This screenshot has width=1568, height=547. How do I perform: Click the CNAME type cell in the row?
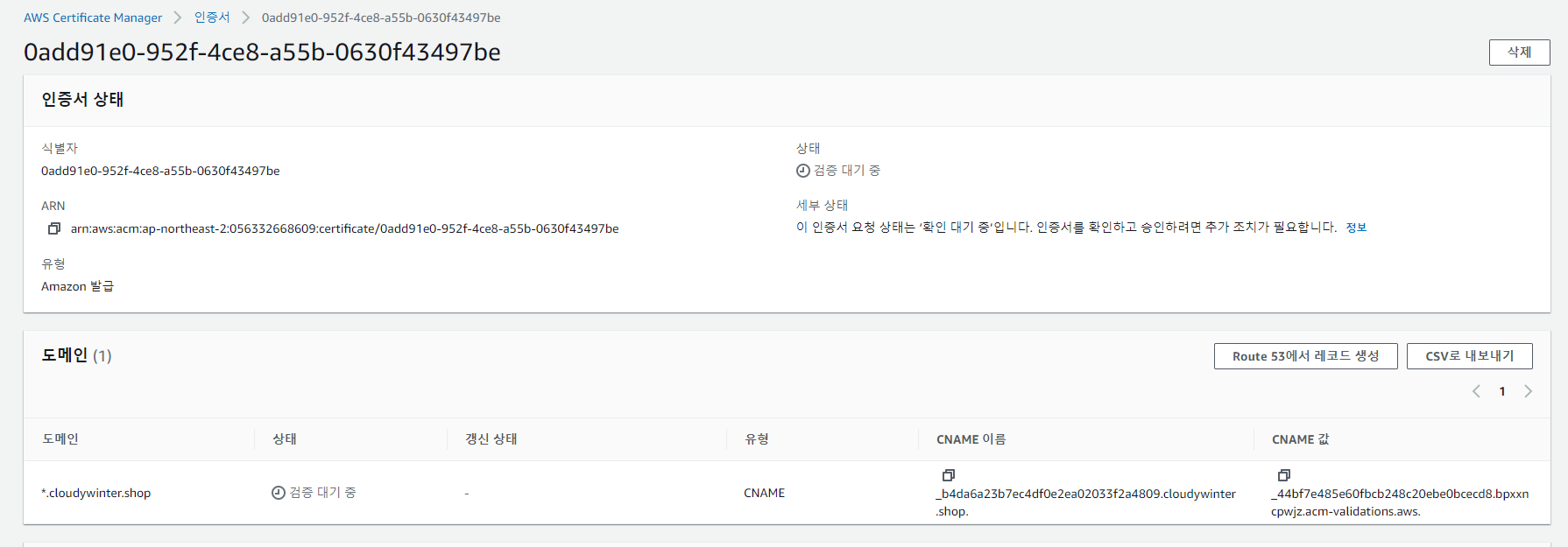coord(764,493)
